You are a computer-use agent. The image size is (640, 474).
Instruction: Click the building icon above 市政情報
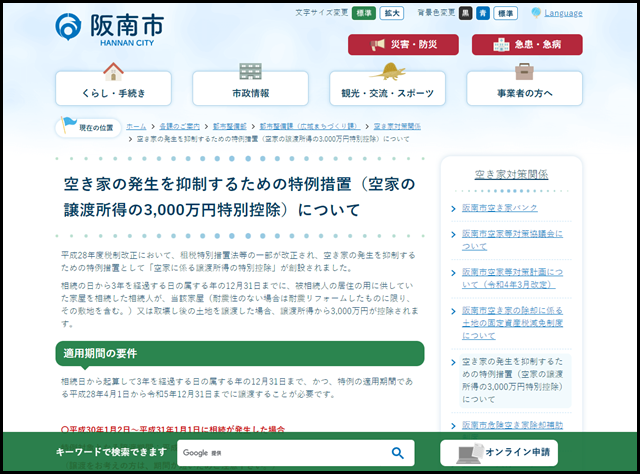coord(250,71)
